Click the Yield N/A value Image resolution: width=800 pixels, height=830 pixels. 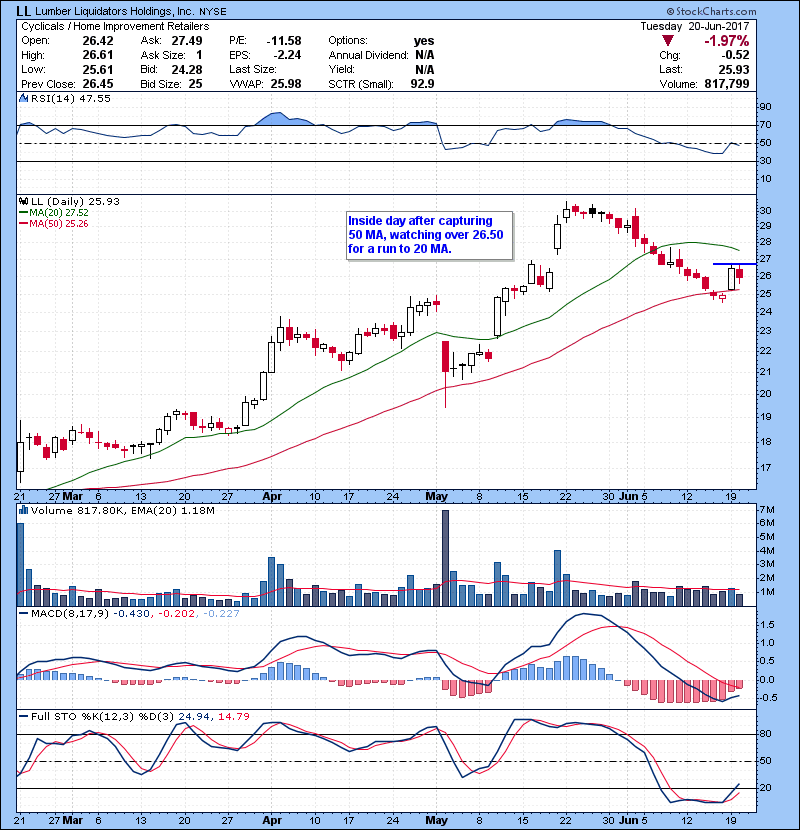425,69
